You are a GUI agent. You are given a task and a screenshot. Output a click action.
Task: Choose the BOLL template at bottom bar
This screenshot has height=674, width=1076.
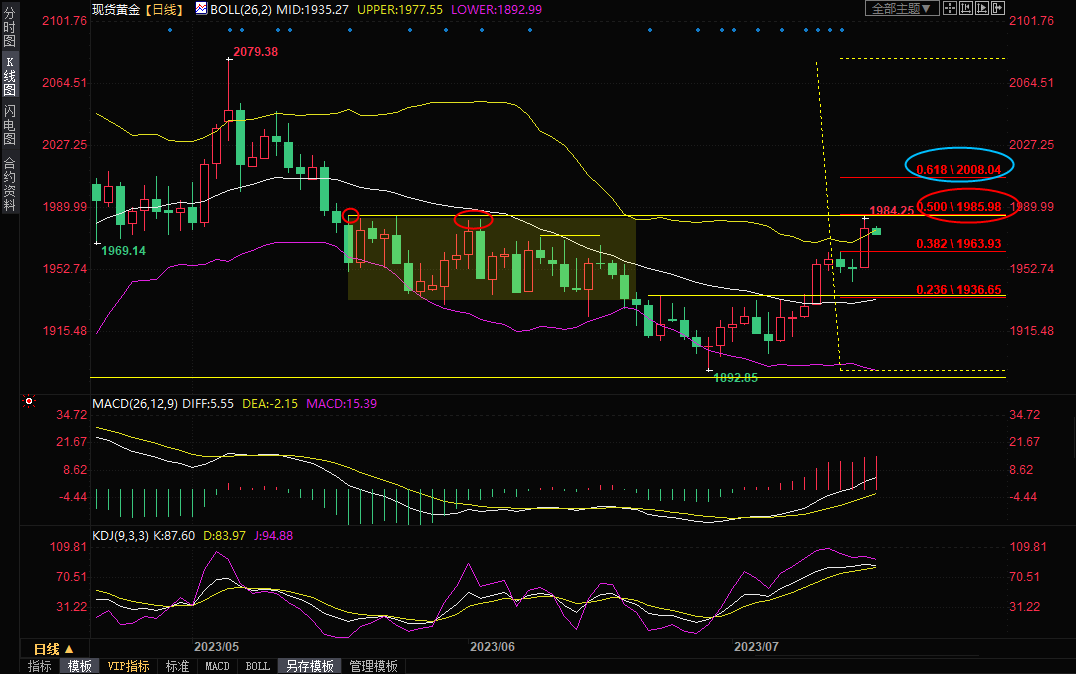(257, 666)
